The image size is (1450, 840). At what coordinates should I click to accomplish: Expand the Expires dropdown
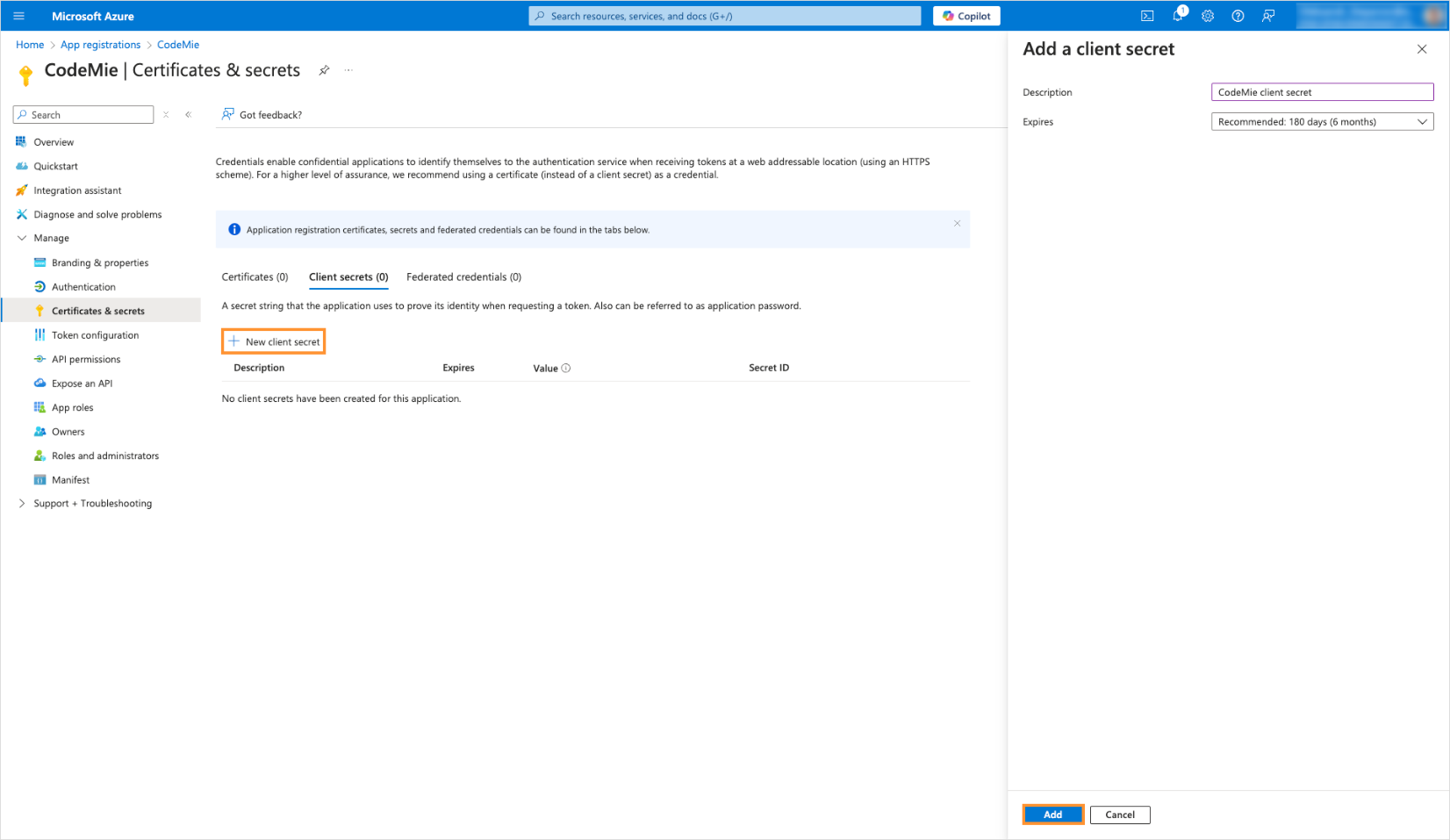point(1322,122)
